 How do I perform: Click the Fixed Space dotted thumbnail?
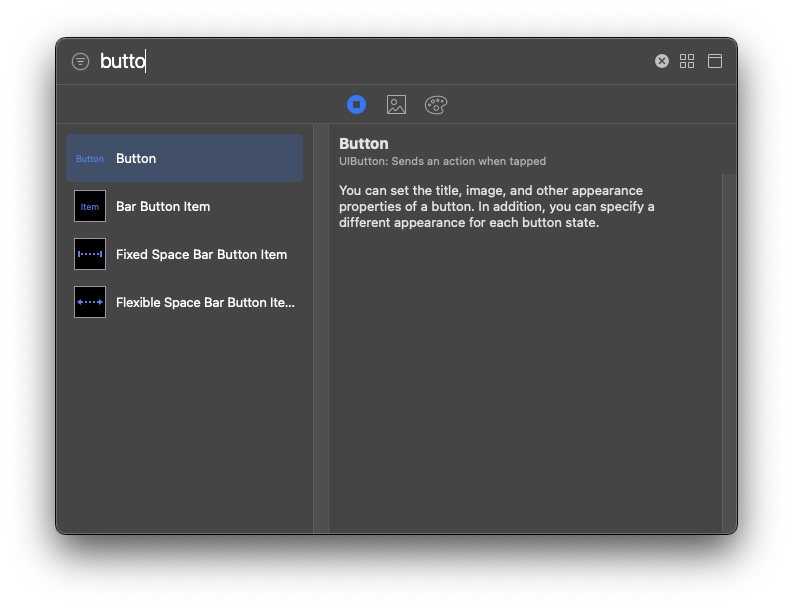(90, 254)
